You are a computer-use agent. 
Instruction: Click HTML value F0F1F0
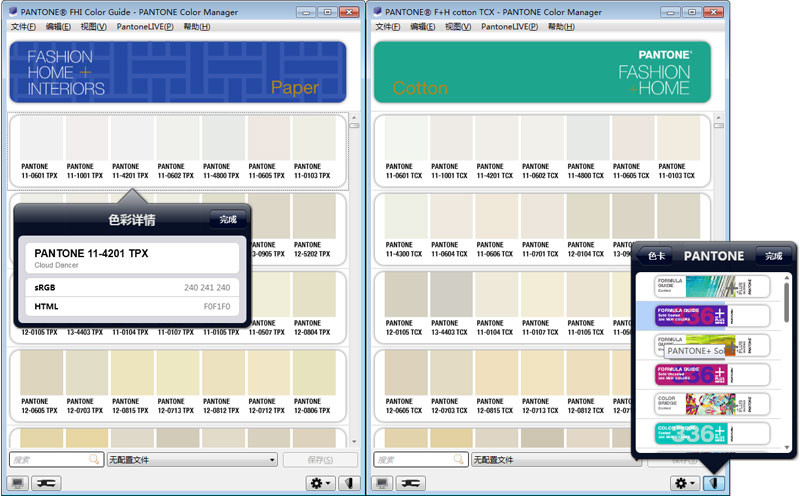pos(217,307)
